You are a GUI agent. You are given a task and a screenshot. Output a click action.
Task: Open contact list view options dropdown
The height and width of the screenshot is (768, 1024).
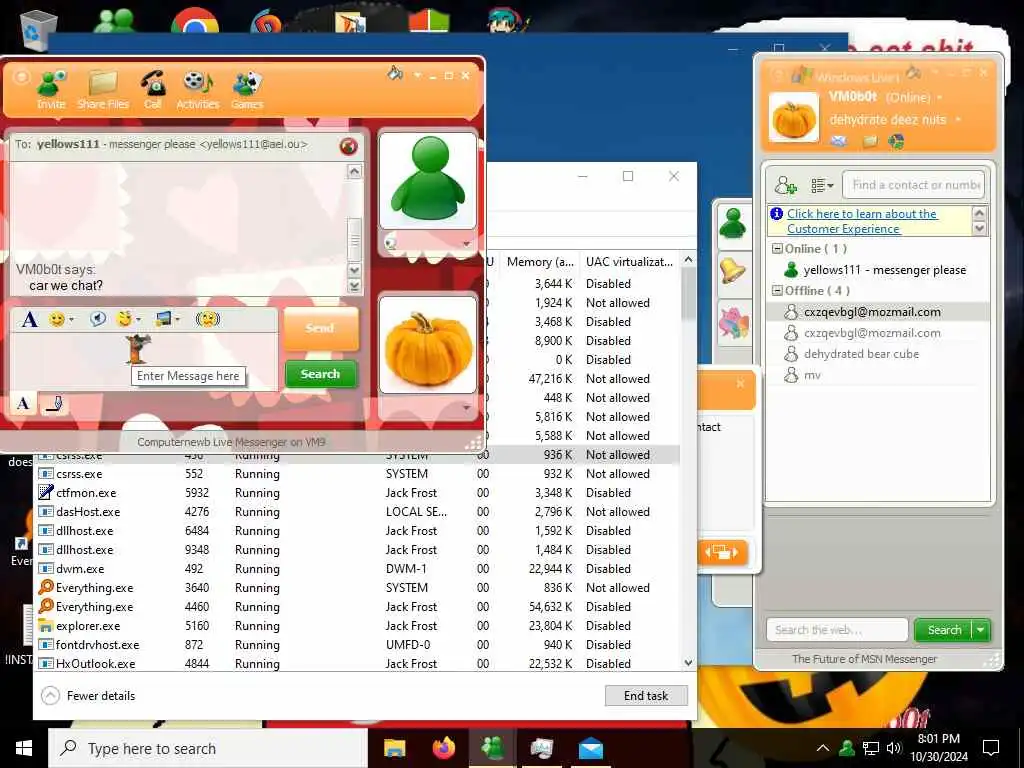coord(822,185)
